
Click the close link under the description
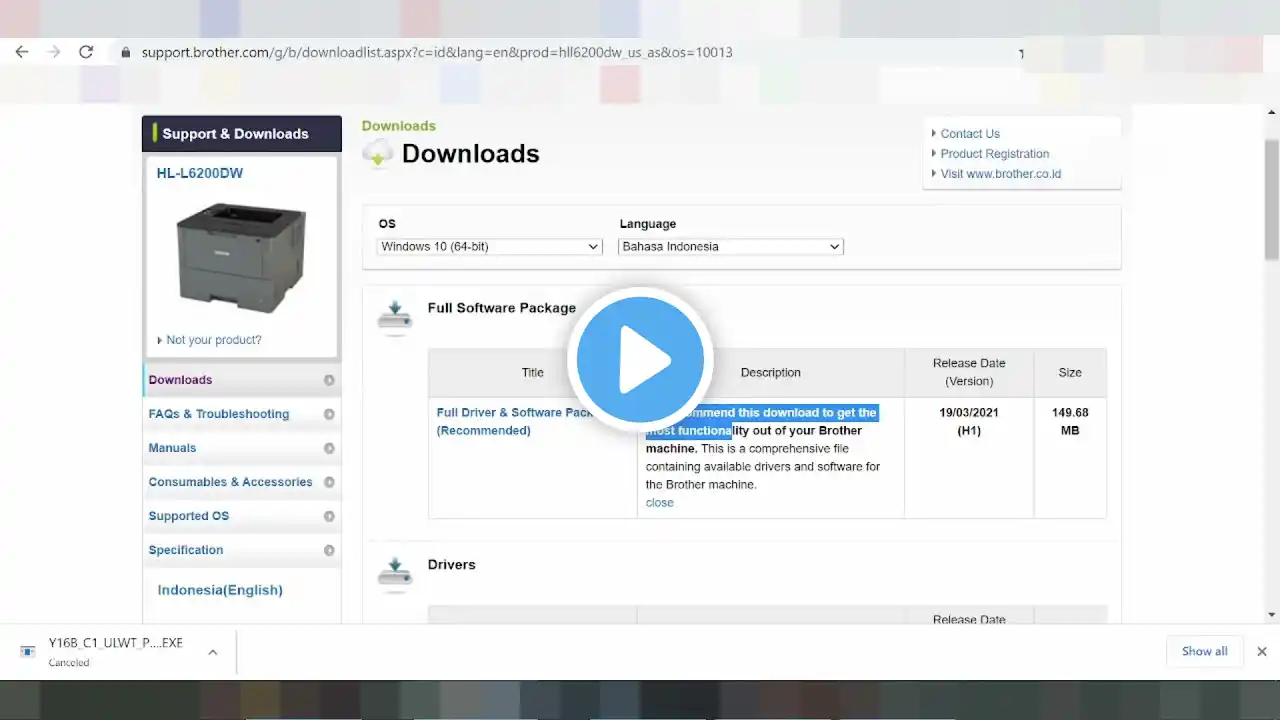(660, 503)
